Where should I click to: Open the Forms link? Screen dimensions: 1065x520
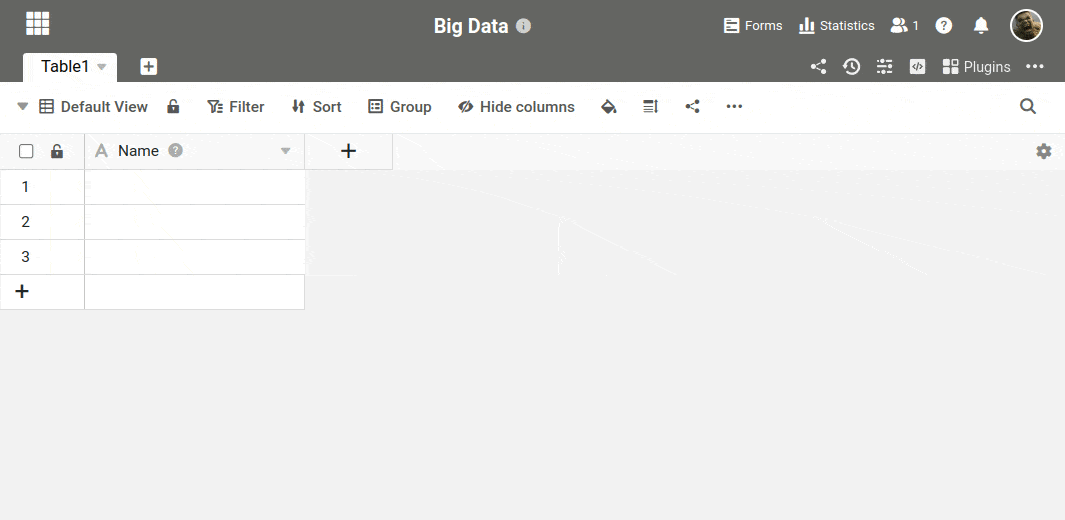click(753, 26)
